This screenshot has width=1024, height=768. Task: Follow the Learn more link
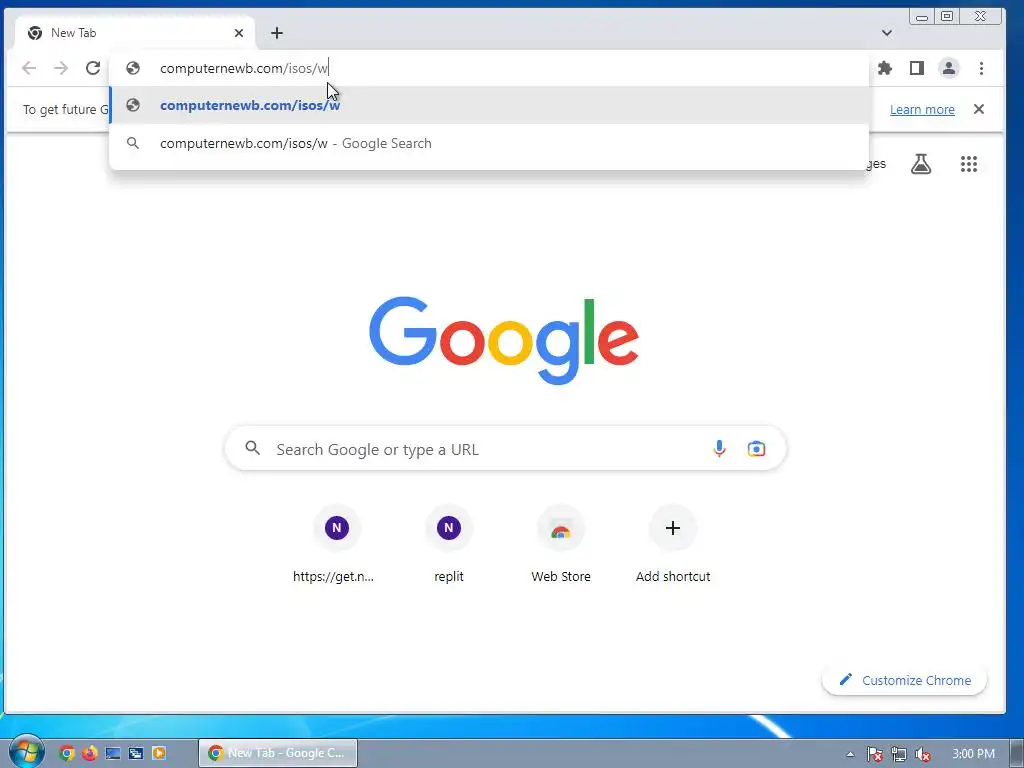[921, 109]
